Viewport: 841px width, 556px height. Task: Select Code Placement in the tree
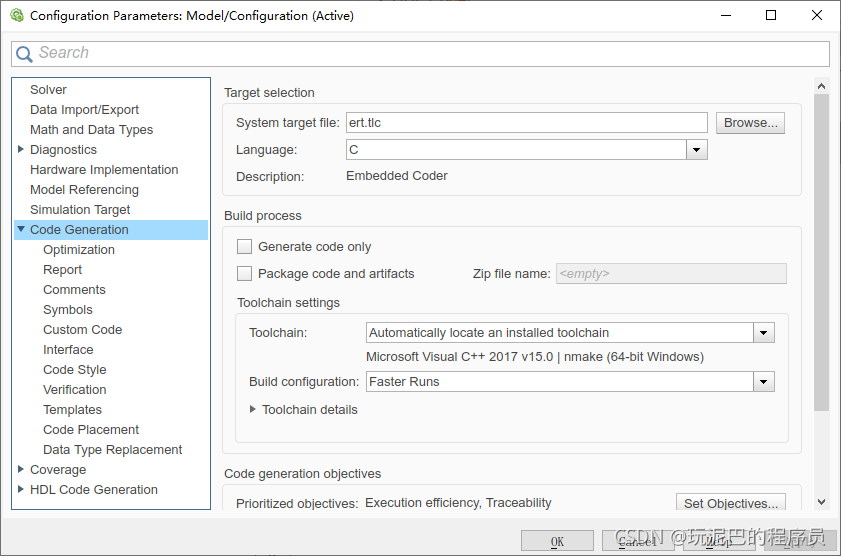pos(91,430)
